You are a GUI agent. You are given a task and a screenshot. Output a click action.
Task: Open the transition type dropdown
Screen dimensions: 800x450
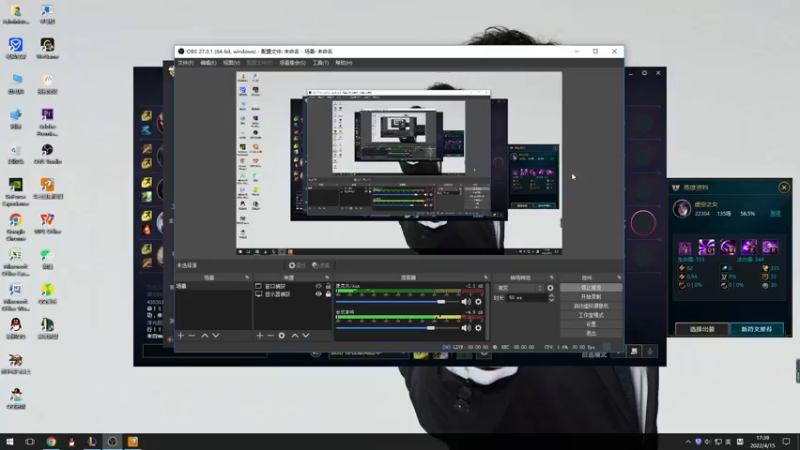pos(519,288)
